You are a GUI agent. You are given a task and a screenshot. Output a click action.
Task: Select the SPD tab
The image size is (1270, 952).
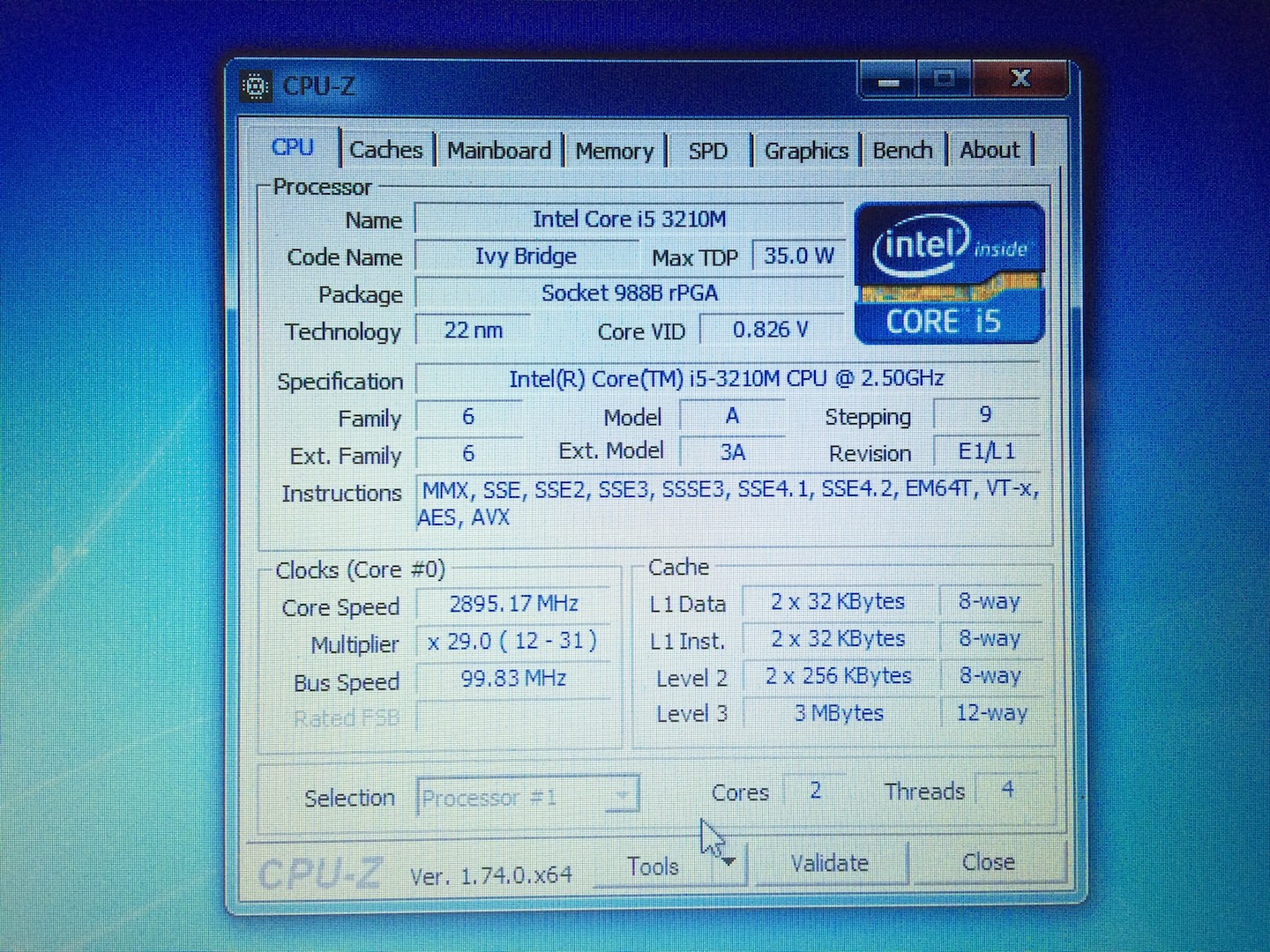pyautogui.click(x=708, y=152)
